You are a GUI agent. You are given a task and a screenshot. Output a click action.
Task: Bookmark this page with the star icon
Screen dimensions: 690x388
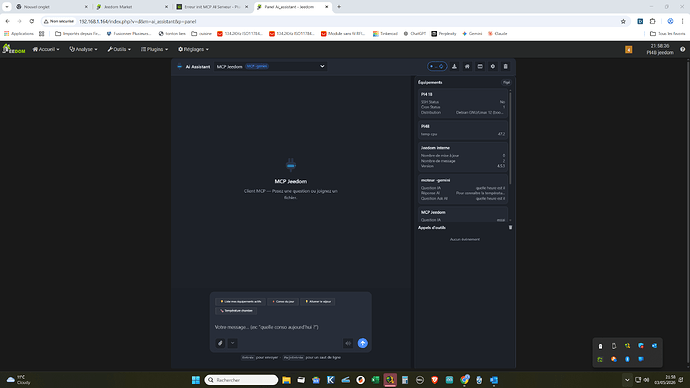(623, 21)
